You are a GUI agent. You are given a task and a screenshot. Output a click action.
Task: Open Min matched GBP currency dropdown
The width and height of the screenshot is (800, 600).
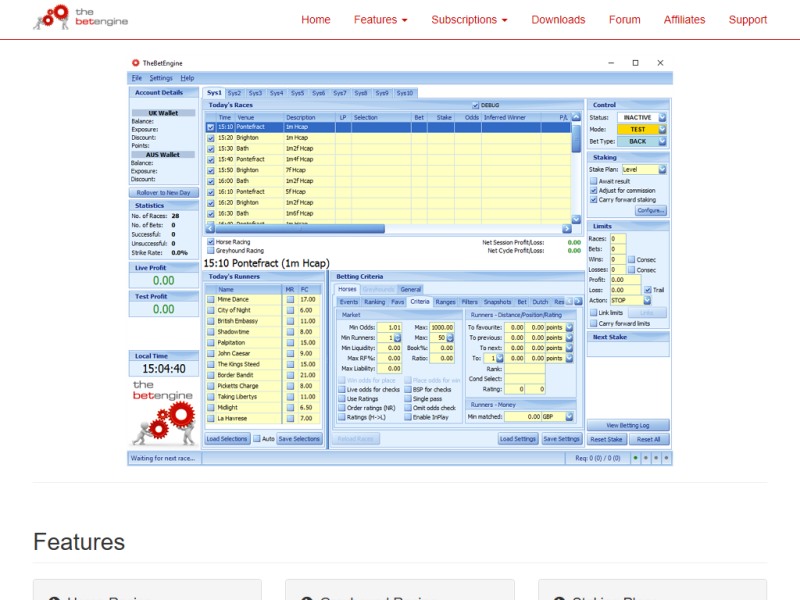(569, 417)
